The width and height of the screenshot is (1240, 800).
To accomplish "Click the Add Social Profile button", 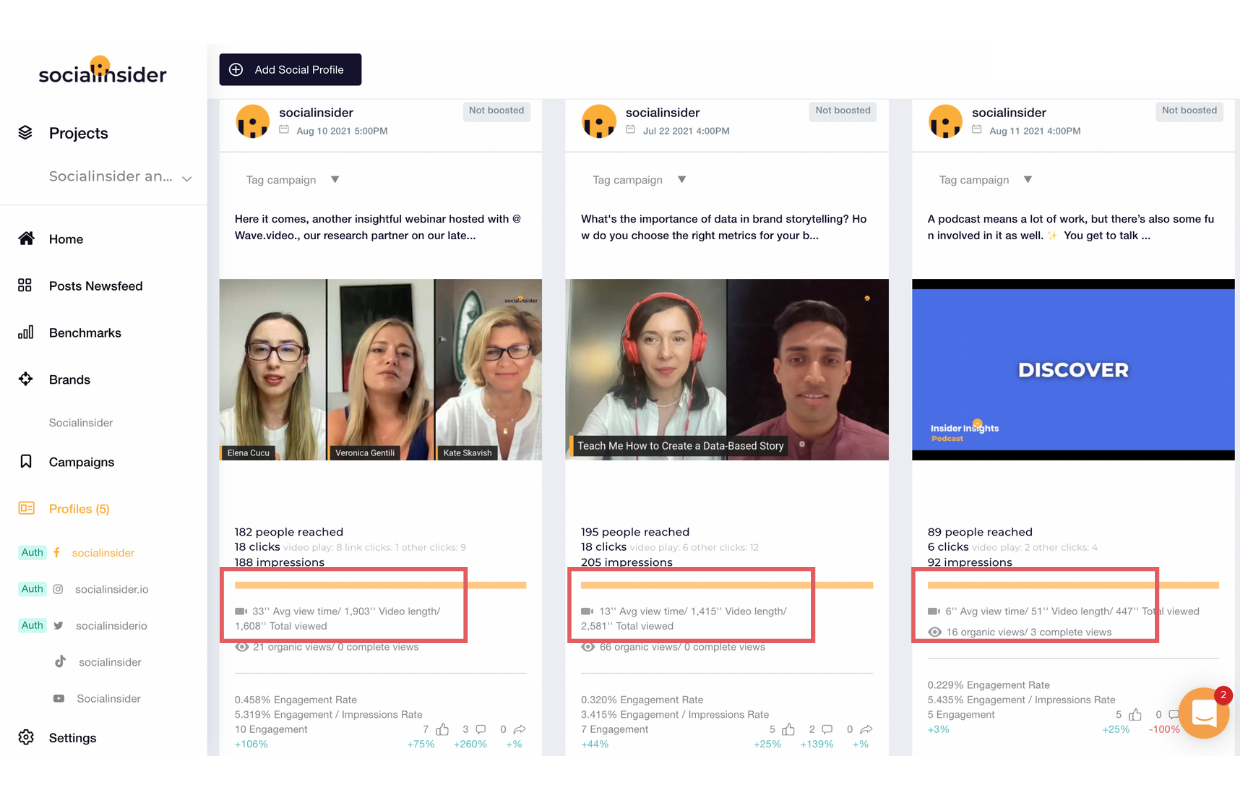I will coord(290,70).
